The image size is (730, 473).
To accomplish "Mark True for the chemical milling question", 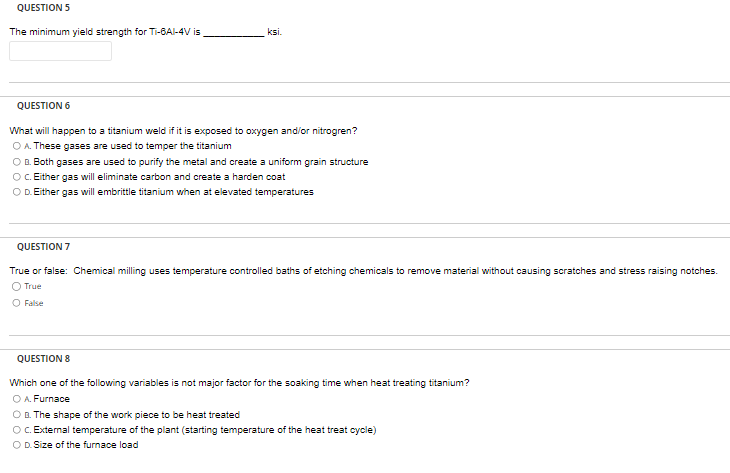I will point(17,286).
